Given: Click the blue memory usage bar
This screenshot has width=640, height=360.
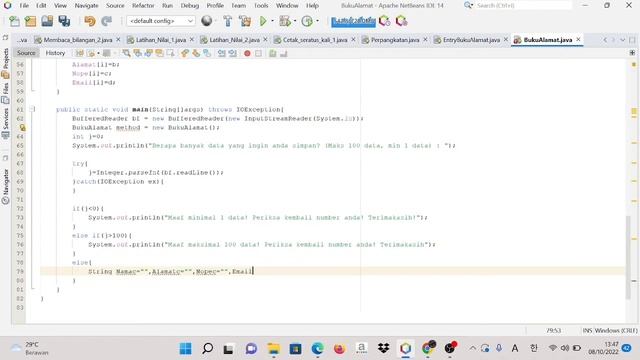Looking at the screenshot, I should [x=353, y=21].
